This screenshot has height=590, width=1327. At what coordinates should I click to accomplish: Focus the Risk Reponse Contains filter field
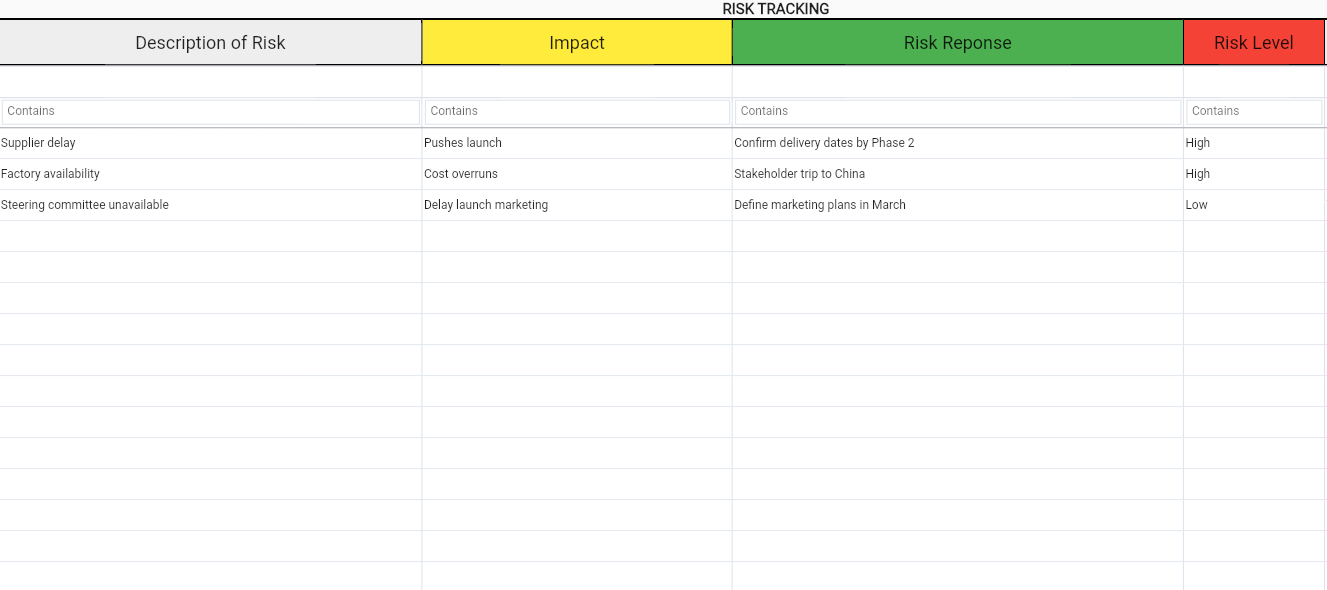point(957,111)
